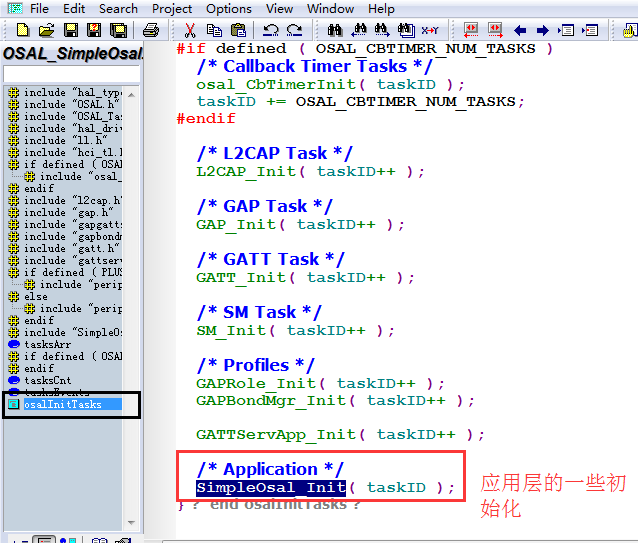Open the Project menu

click(172, 9)
